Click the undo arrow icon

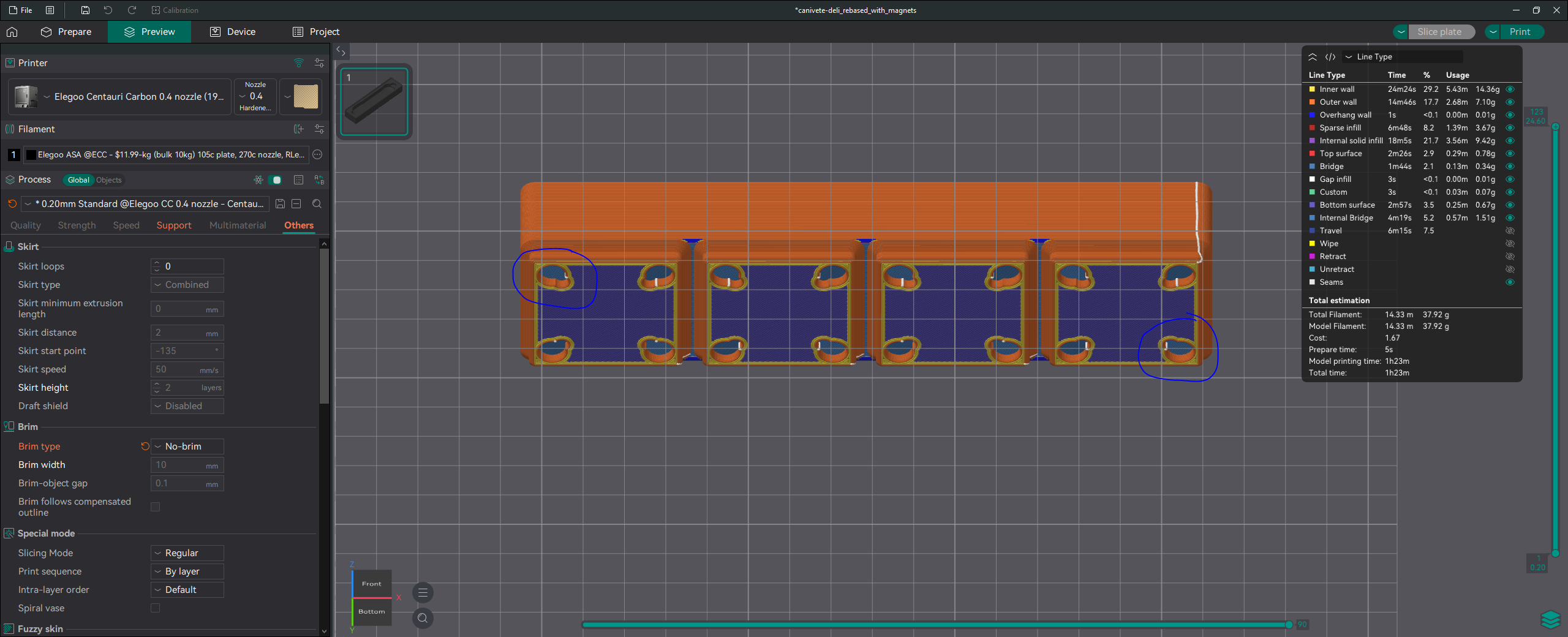point(108,10)
